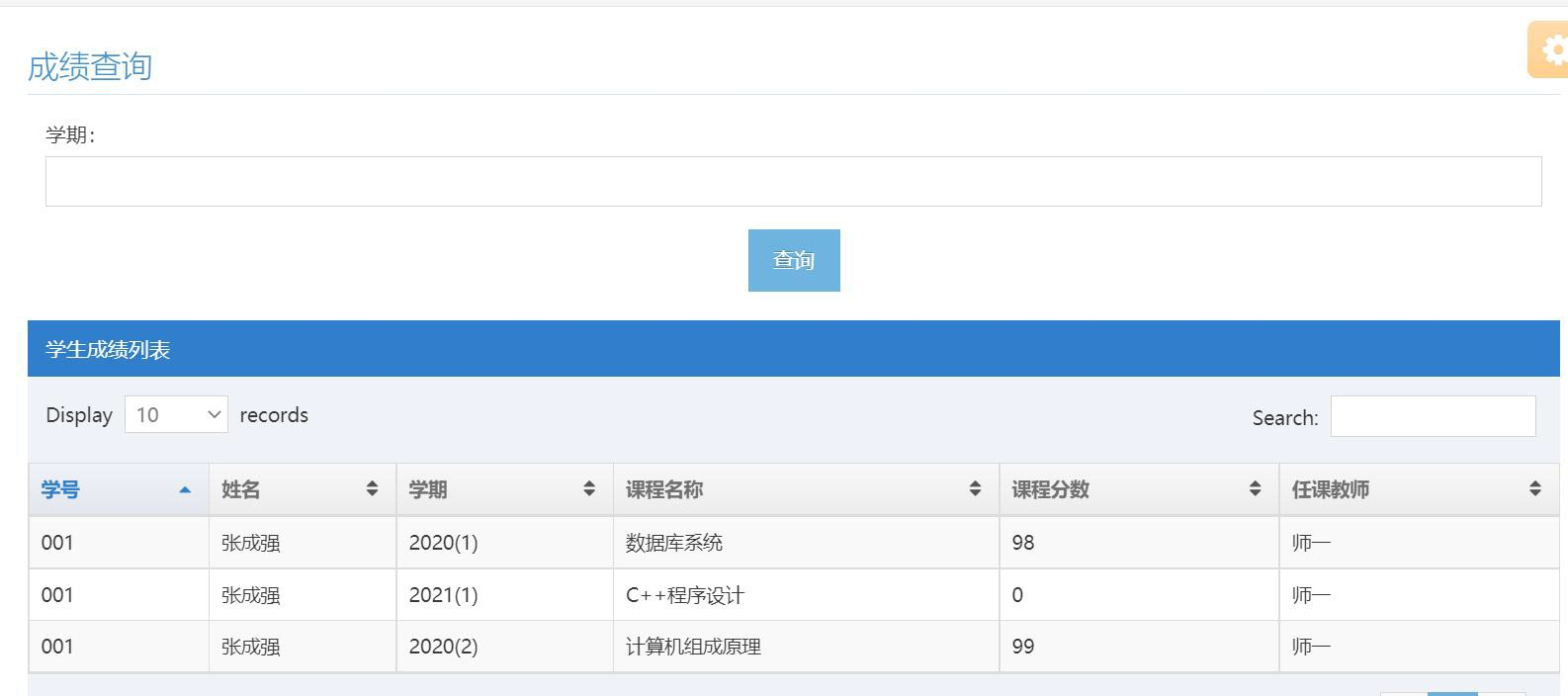The image size is (1568, 696).
Task: Click 师一 in the 数据库系统 row
Action: (1311, 543)
